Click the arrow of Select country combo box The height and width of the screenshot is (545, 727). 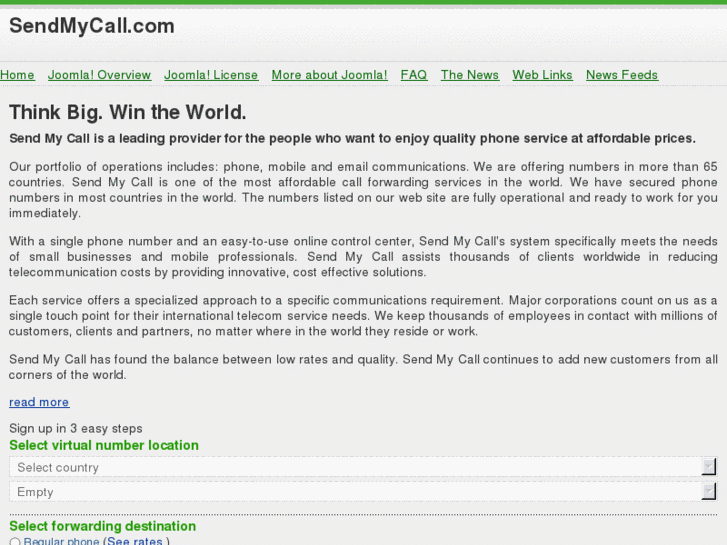pos(708,467)
